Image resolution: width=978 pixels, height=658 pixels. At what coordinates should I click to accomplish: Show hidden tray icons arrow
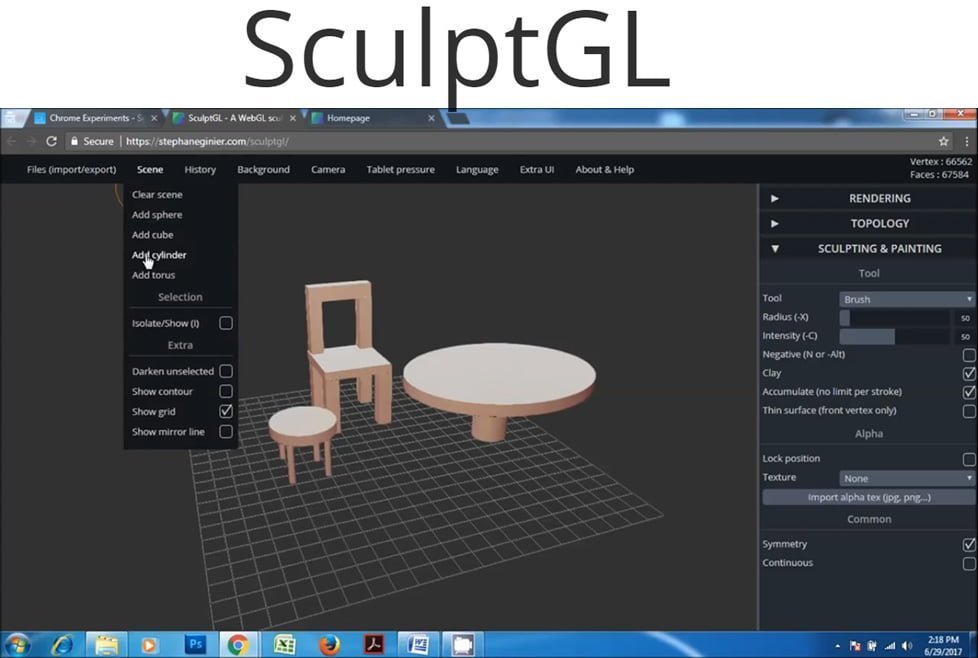point(838,646)
